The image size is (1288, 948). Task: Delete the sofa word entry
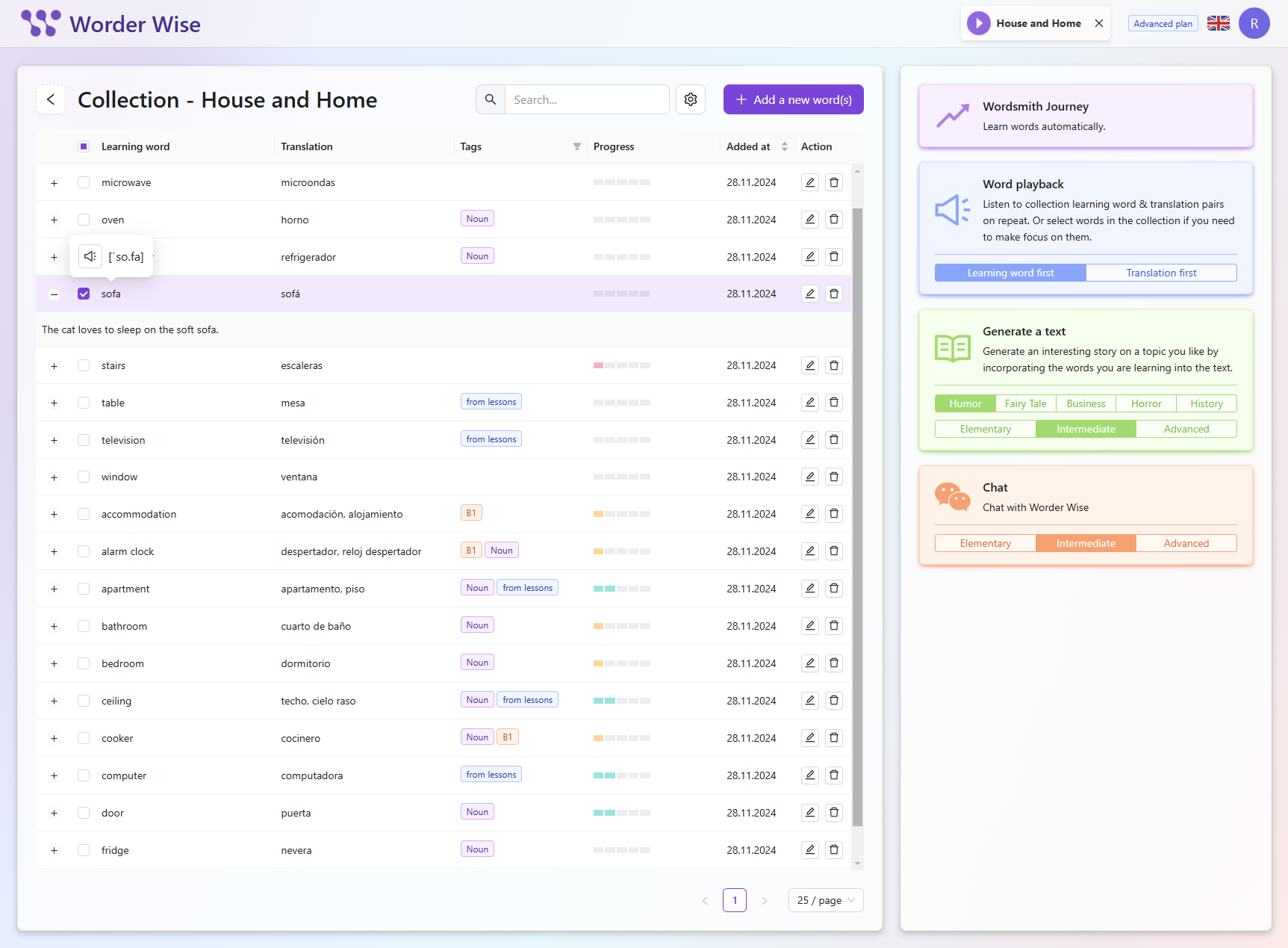pyautogui.click(x=834, y=294)
